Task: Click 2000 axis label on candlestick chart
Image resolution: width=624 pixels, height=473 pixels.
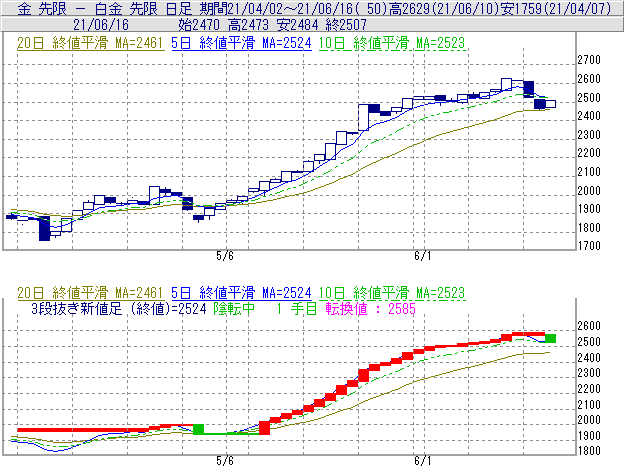Action: click(589, 190)
